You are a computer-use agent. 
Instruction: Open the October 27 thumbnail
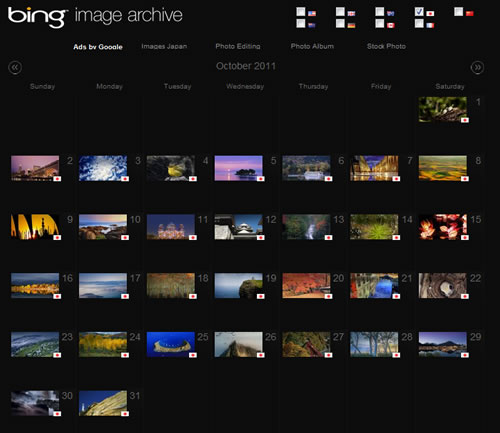[306, 344]
